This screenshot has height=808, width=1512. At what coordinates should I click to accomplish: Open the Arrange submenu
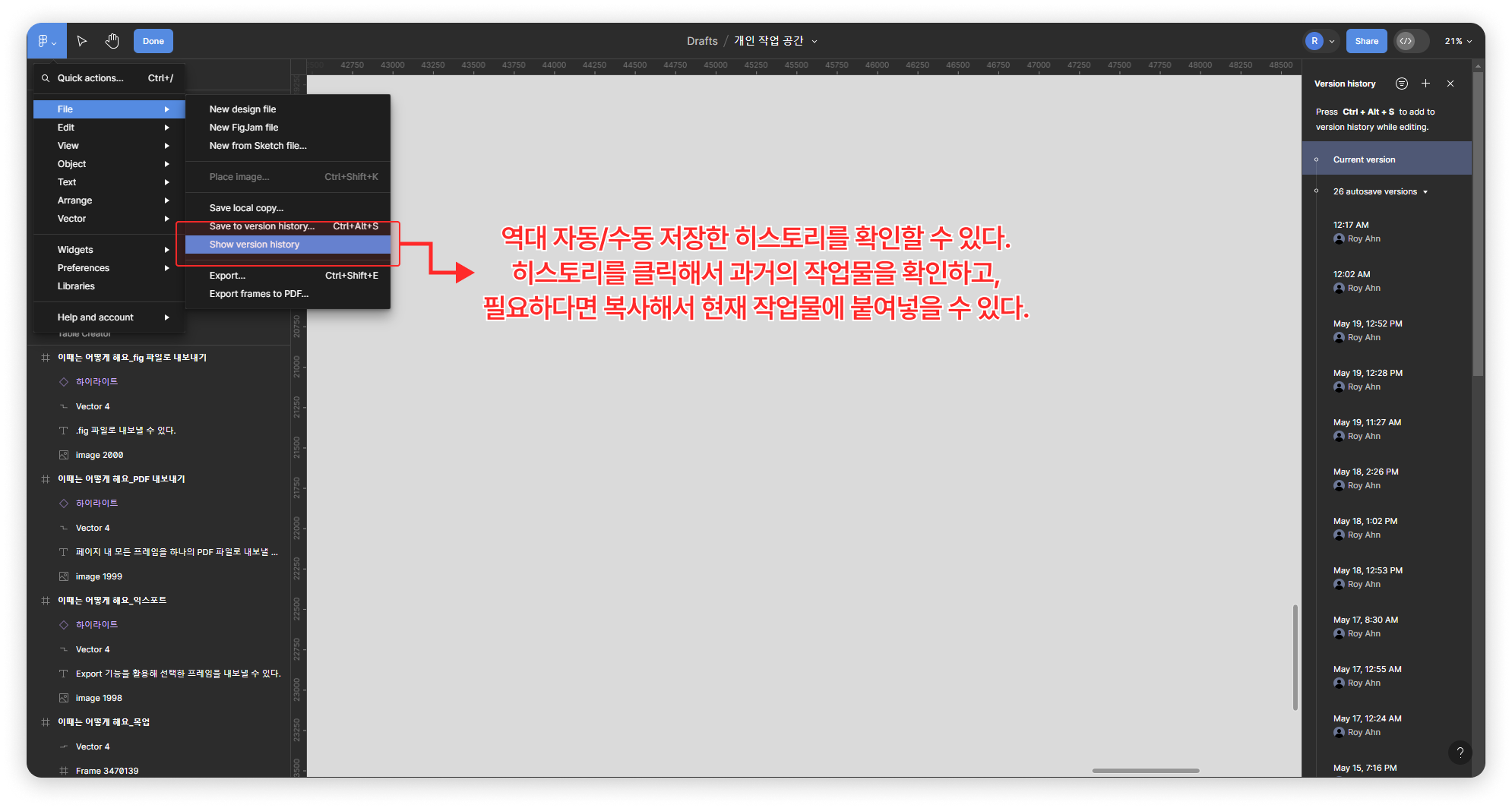click(x=109, y=200)
